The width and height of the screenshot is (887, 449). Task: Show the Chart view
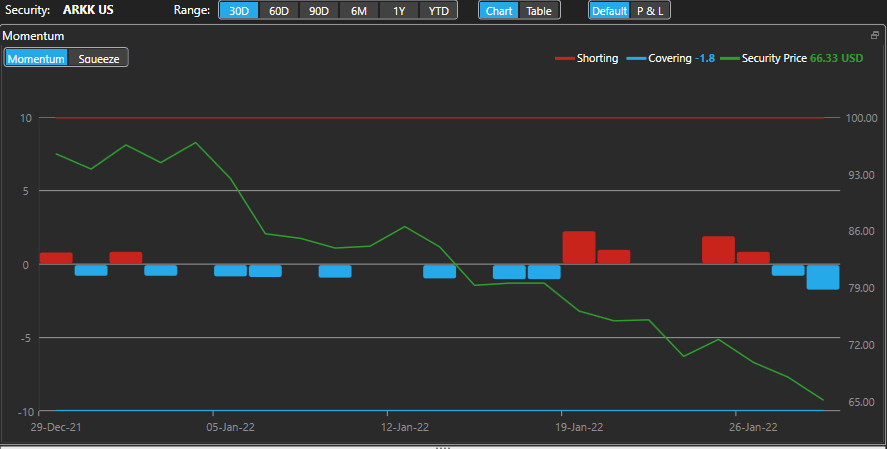tap(499, 11)
